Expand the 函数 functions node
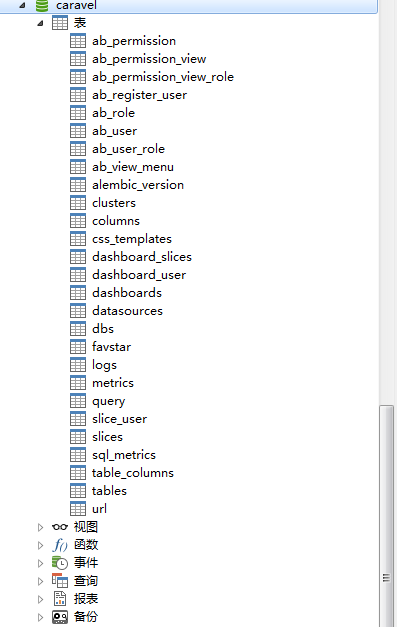This screenshot has width=397, height=627. pyautogui.click(x=40, y=545)
